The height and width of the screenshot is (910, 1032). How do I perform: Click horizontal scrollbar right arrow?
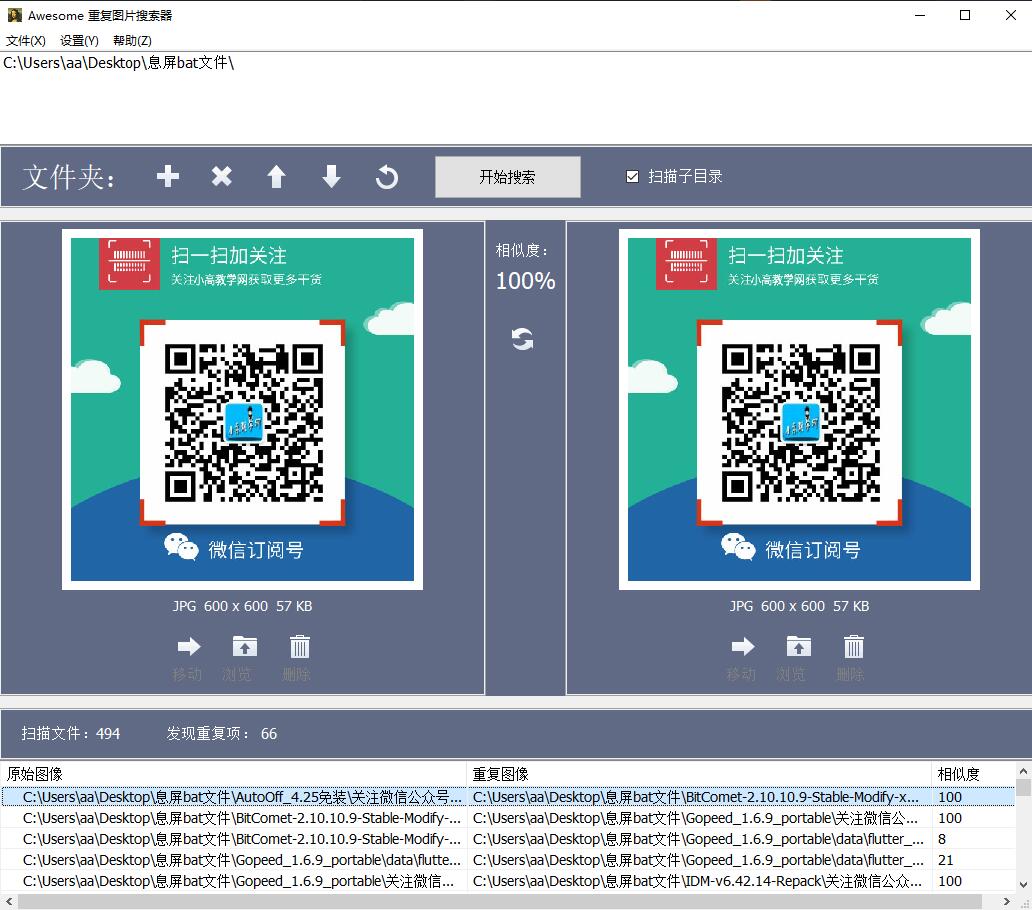(1007, 901)
